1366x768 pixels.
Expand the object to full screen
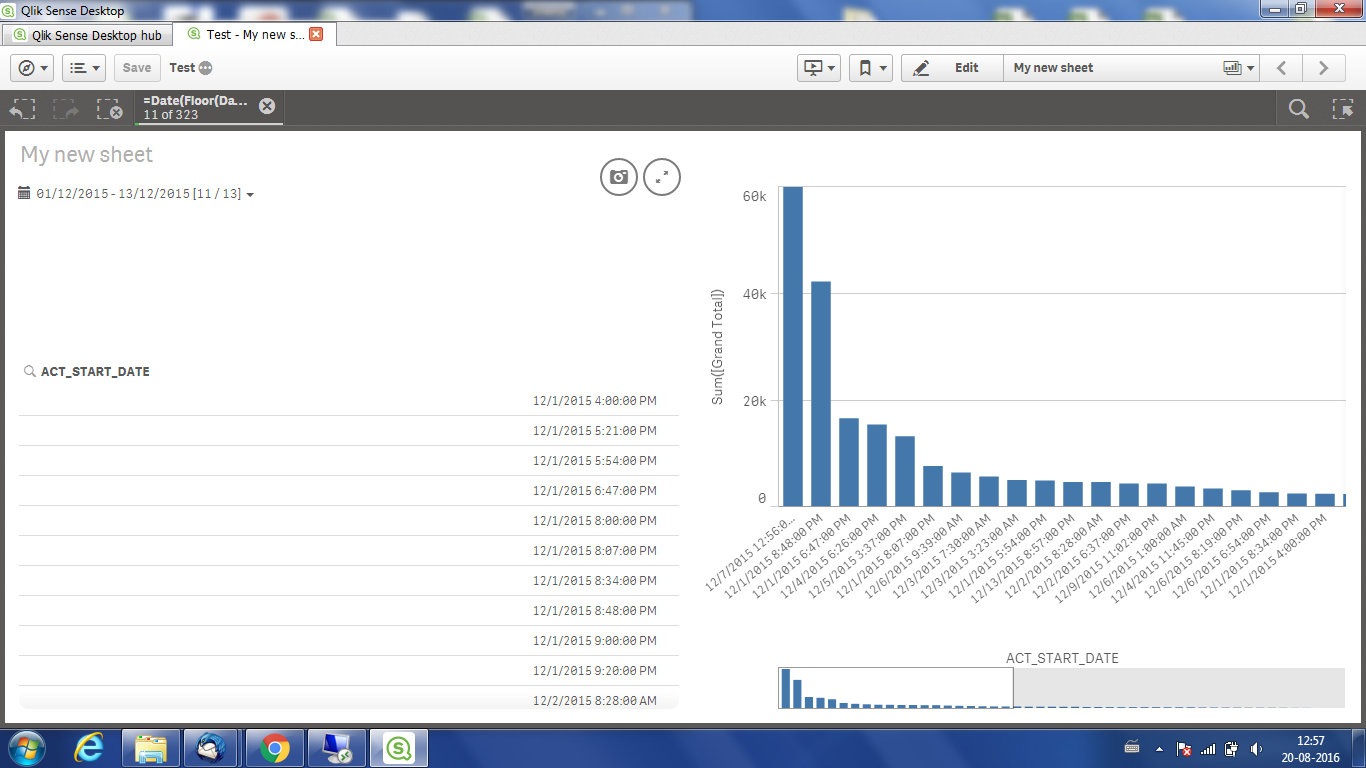(662, 177)
